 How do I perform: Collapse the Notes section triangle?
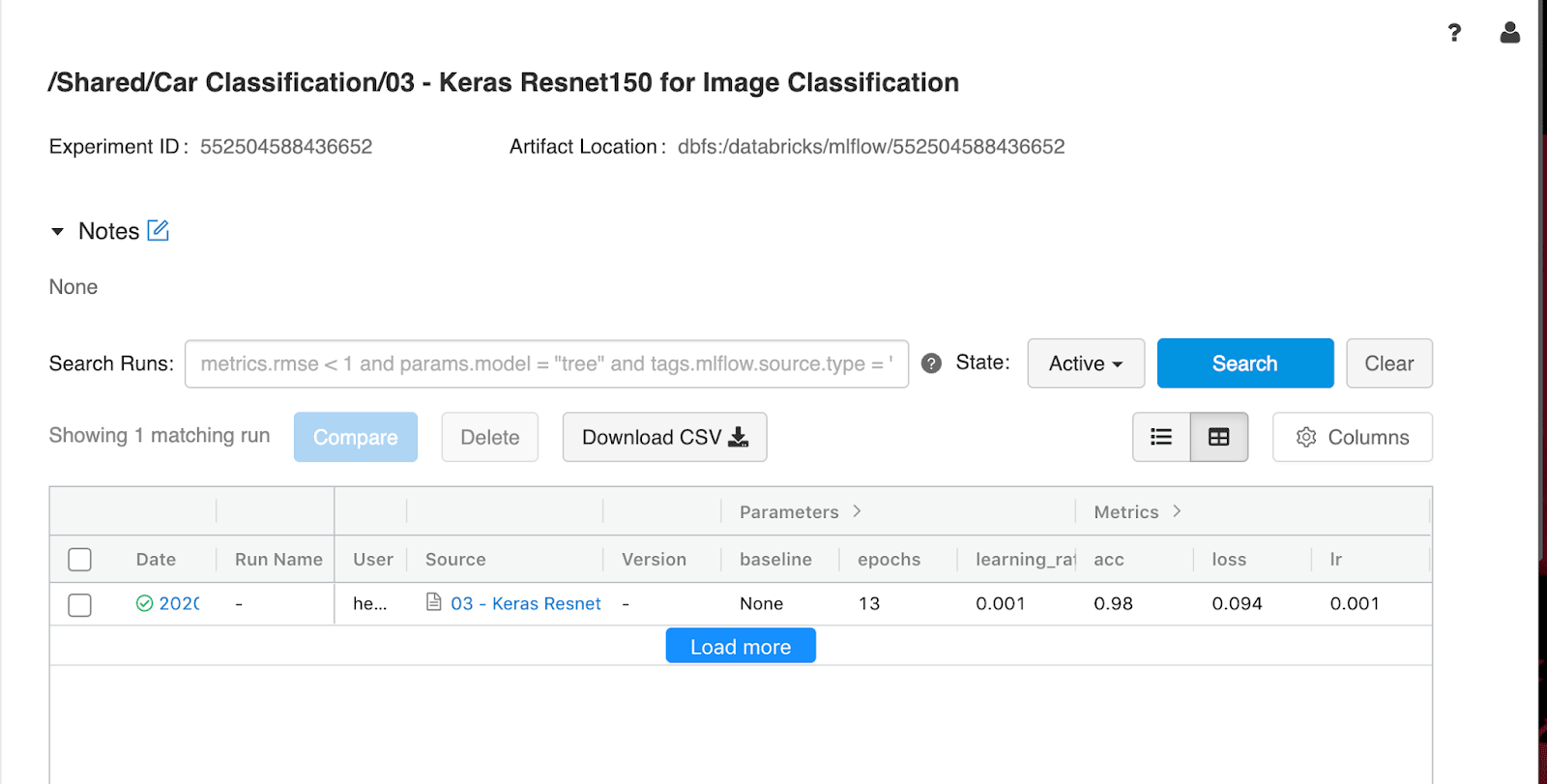(x=57, y=232)
